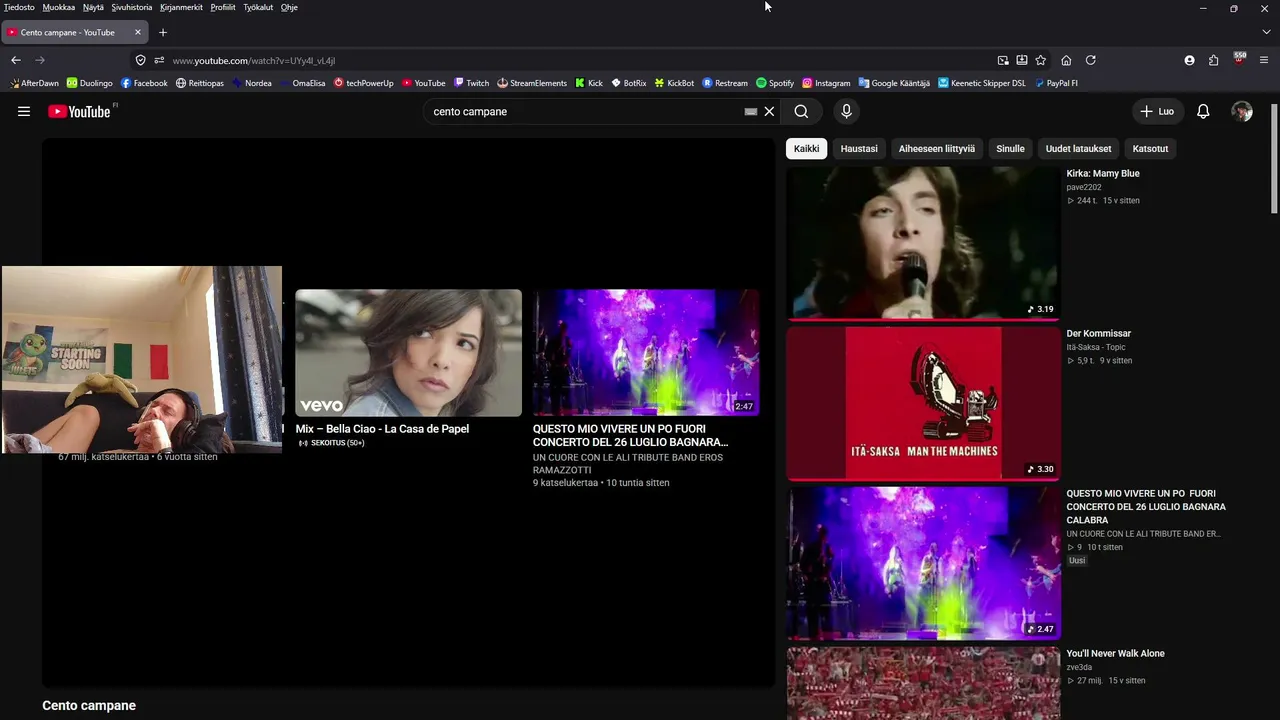The image size is (1280, 720).
Task: Select the Aiheeseen liittyviä chip
Action: [x=937, y=149]
